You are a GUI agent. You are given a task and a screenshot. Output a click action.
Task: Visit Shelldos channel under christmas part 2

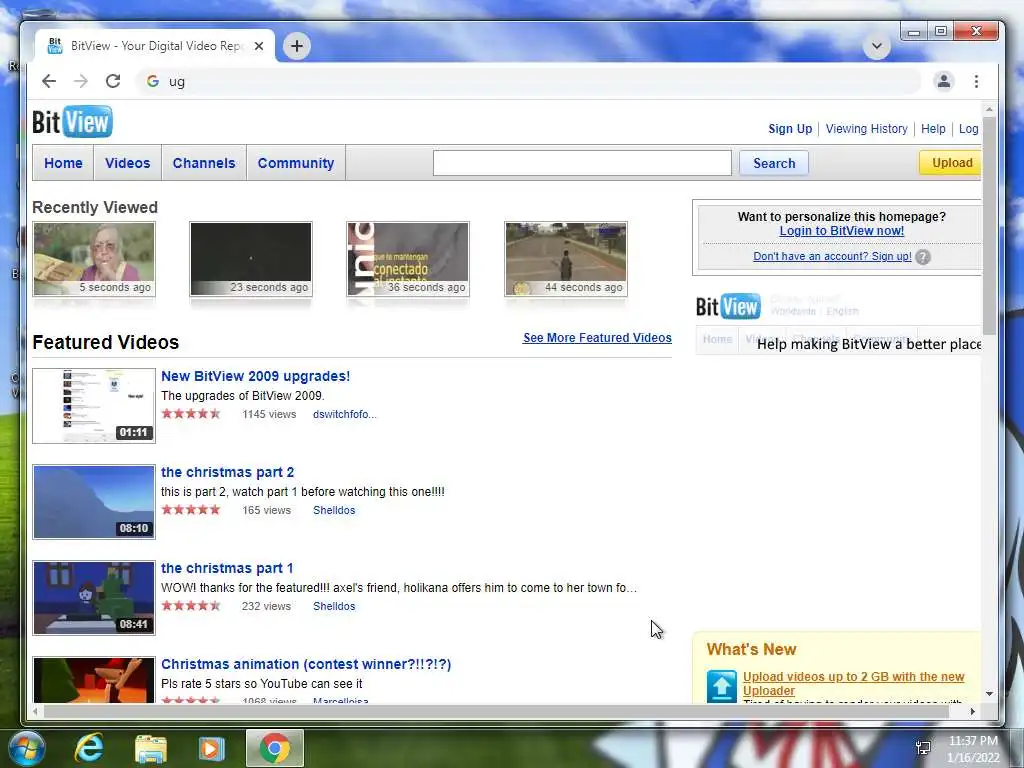(334, 510)
